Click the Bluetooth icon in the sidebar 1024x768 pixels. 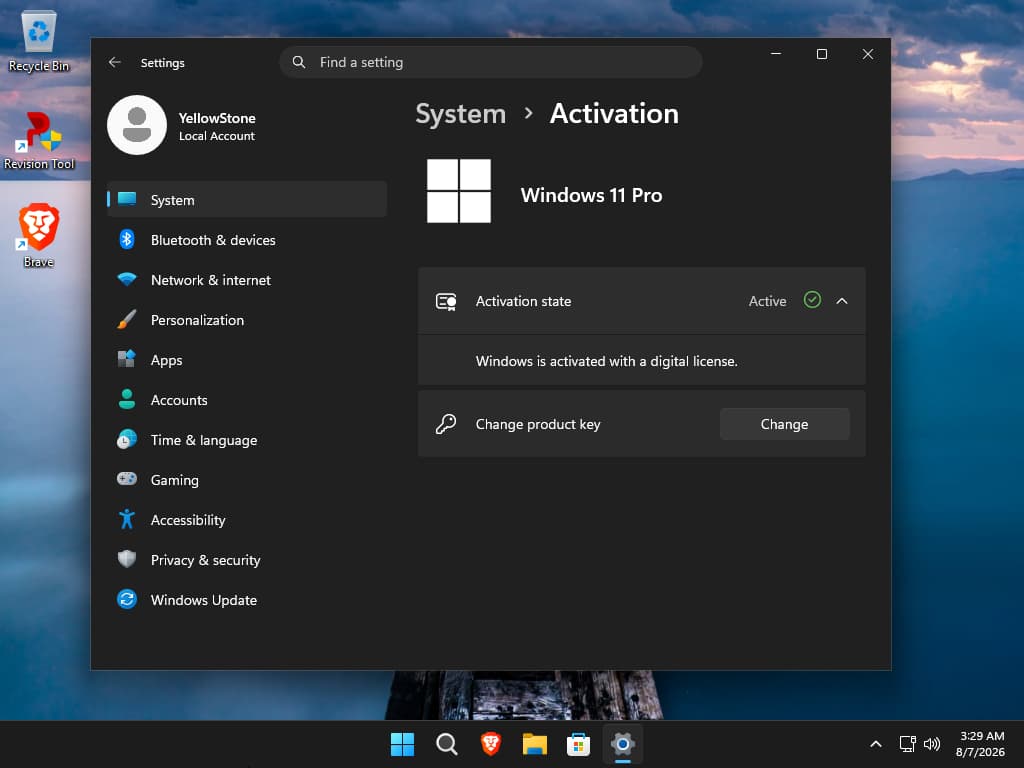pos(127,240)
